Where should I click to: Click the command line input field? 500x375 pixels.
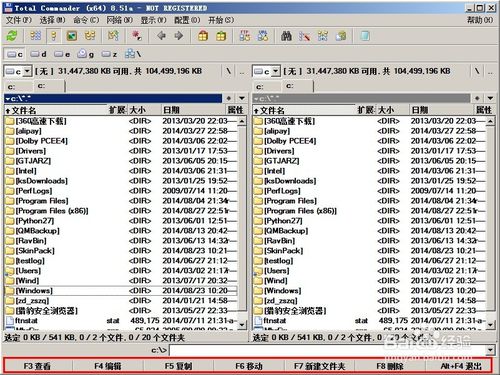[327, 350]
